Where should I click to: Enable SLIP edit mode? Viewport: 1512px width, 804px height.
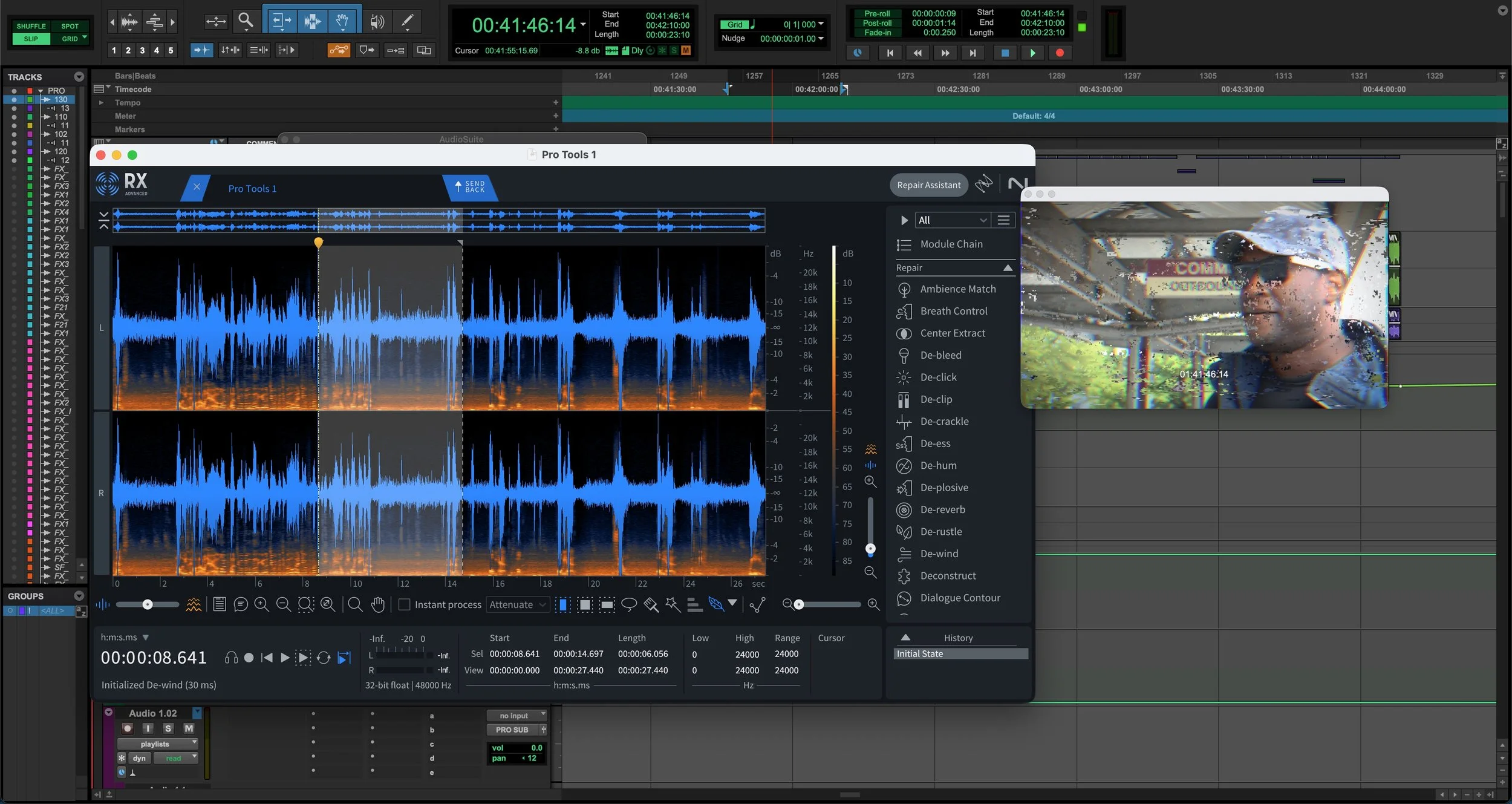click(31, 39)
